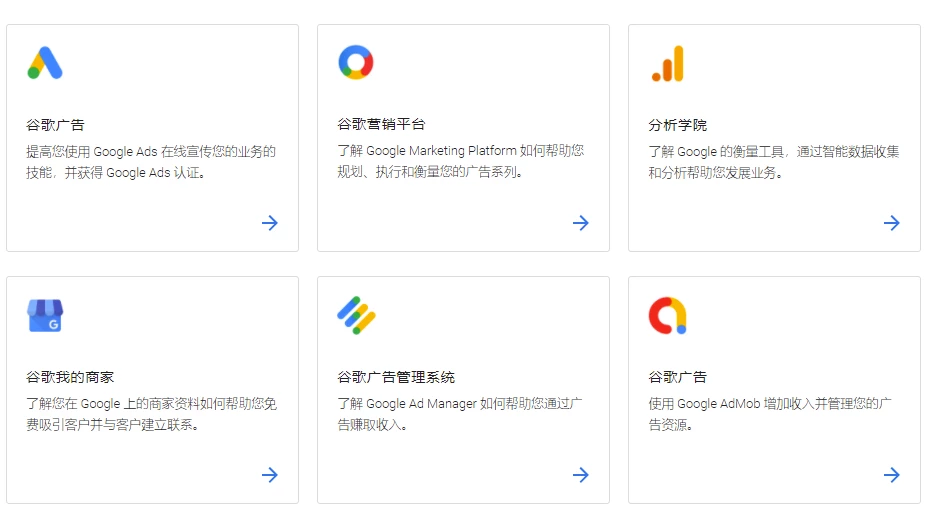
Task: Click the arrow on 谷歌我的商家 card
Action: pos(270,475)
